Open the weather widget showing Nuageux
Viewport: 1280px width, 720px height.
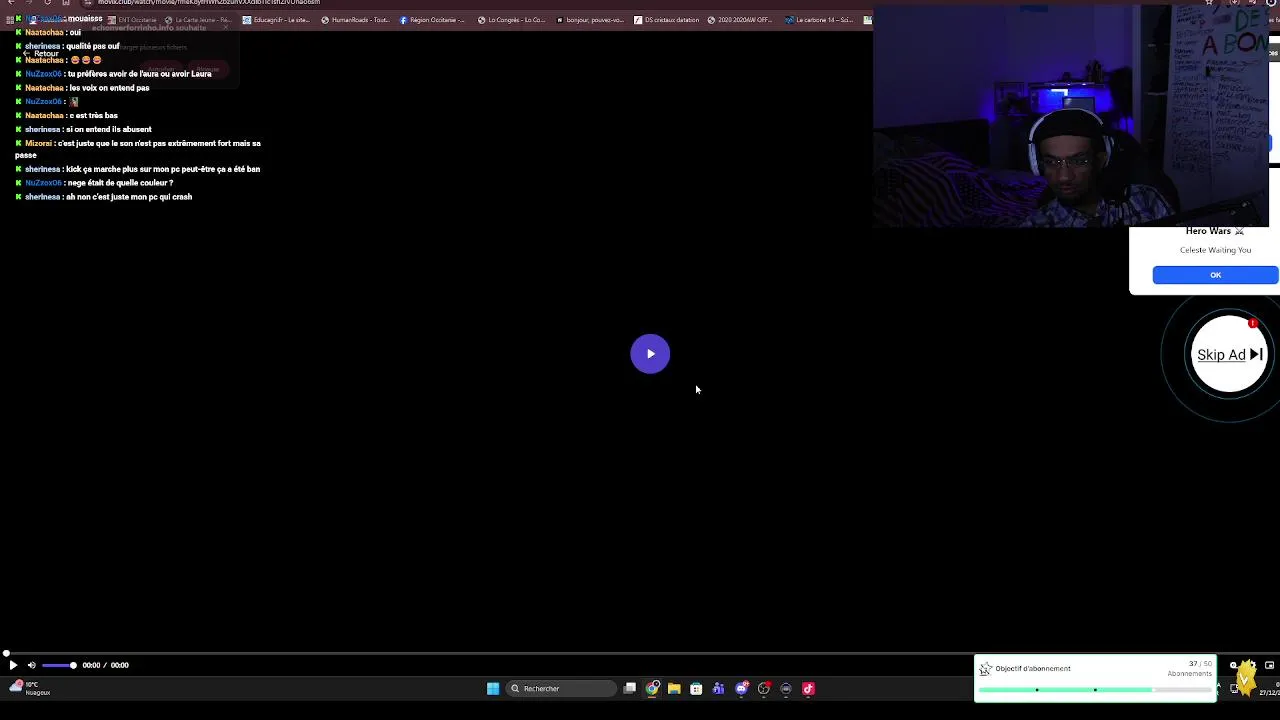point(28,688)
